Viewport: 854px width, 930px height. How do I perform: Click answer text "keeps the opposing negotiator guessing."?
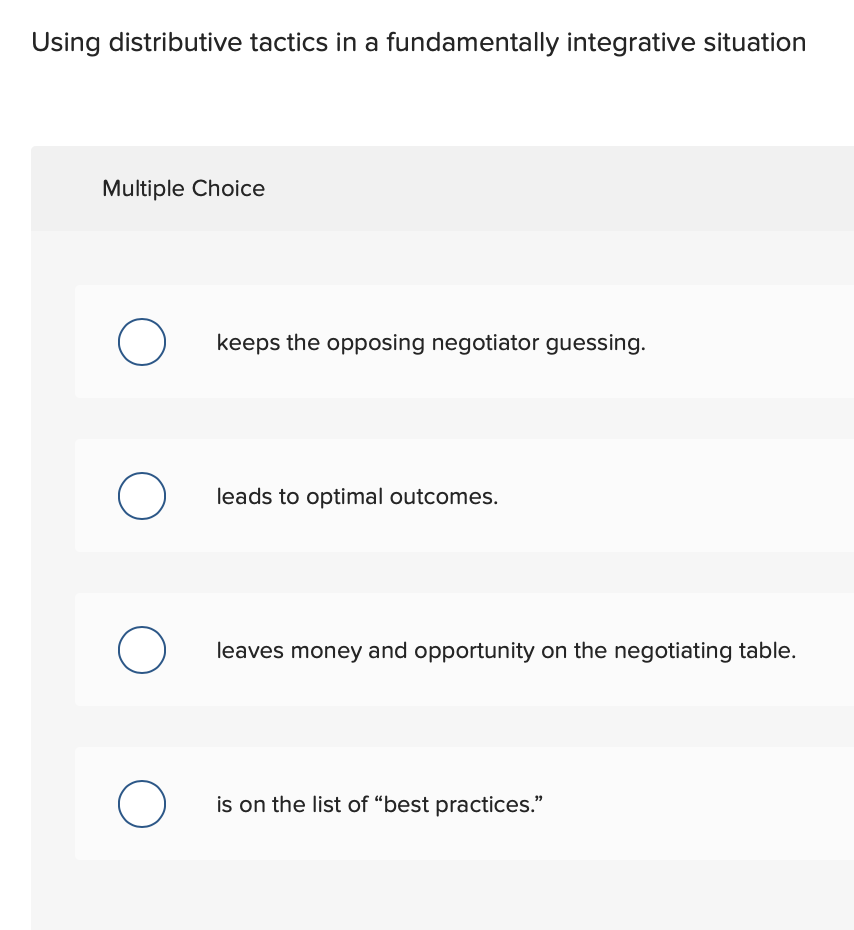[x=431, y=343]
